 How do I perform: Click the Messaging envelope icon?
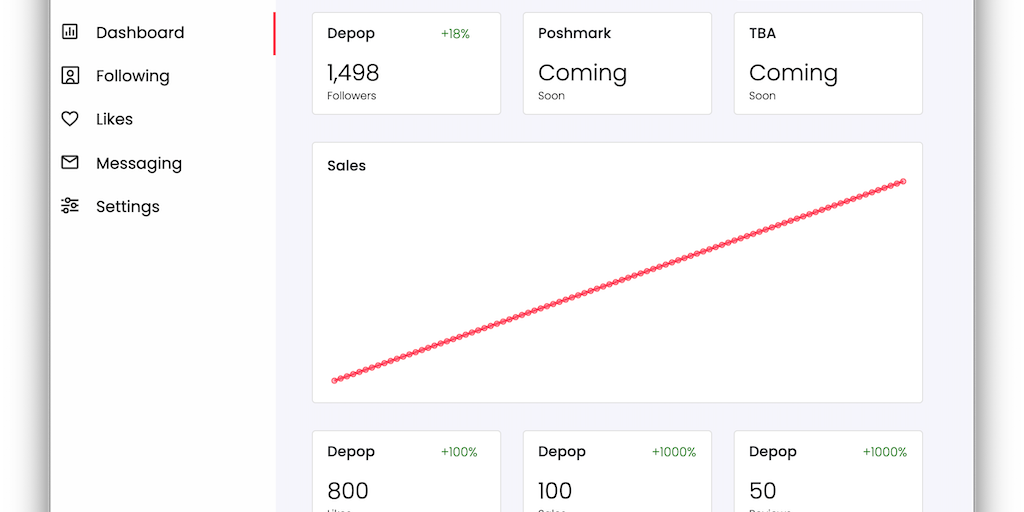(70, 163)
